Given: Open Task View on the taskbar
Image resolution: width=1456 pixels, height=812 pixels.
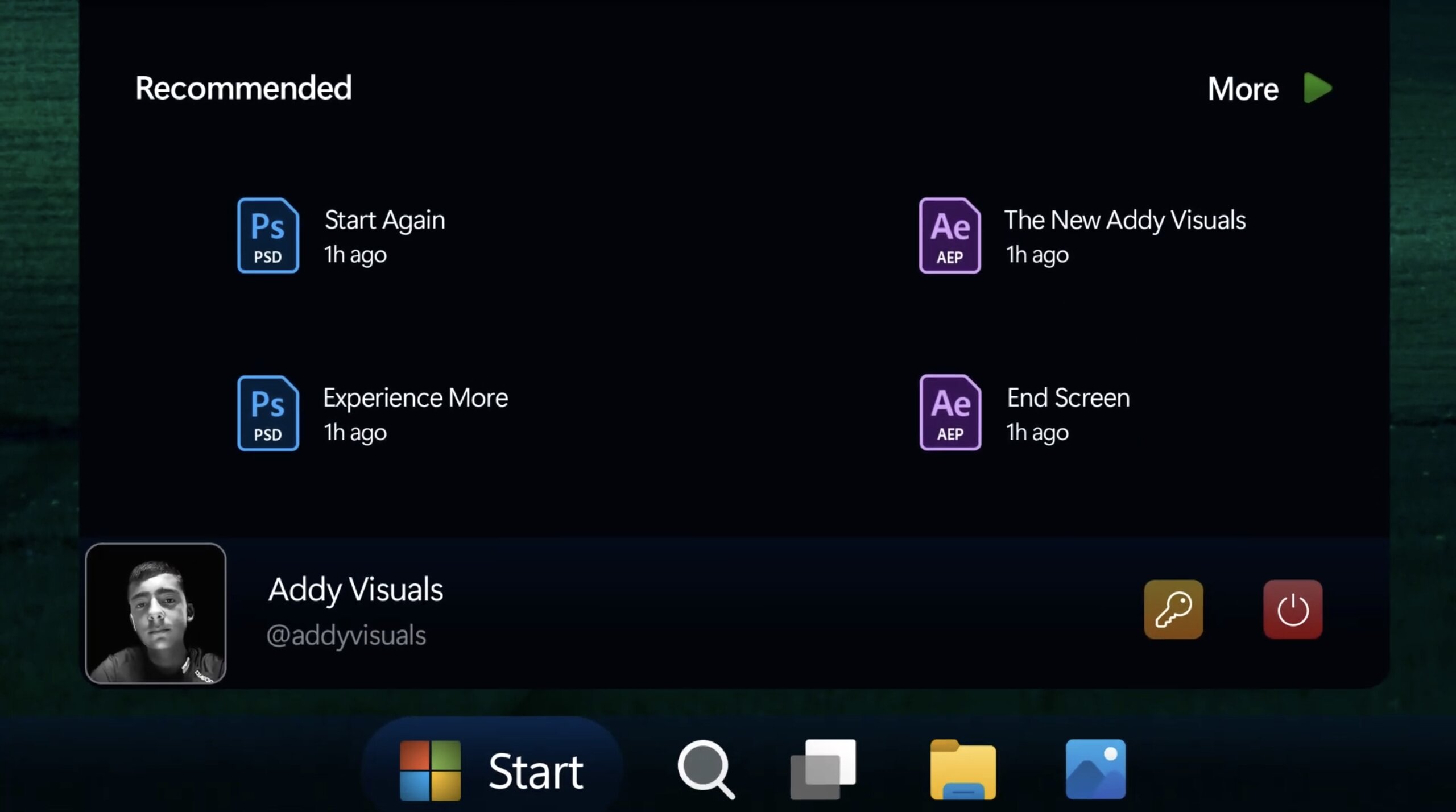Looking at the screenshot, I should pos(823,769).
